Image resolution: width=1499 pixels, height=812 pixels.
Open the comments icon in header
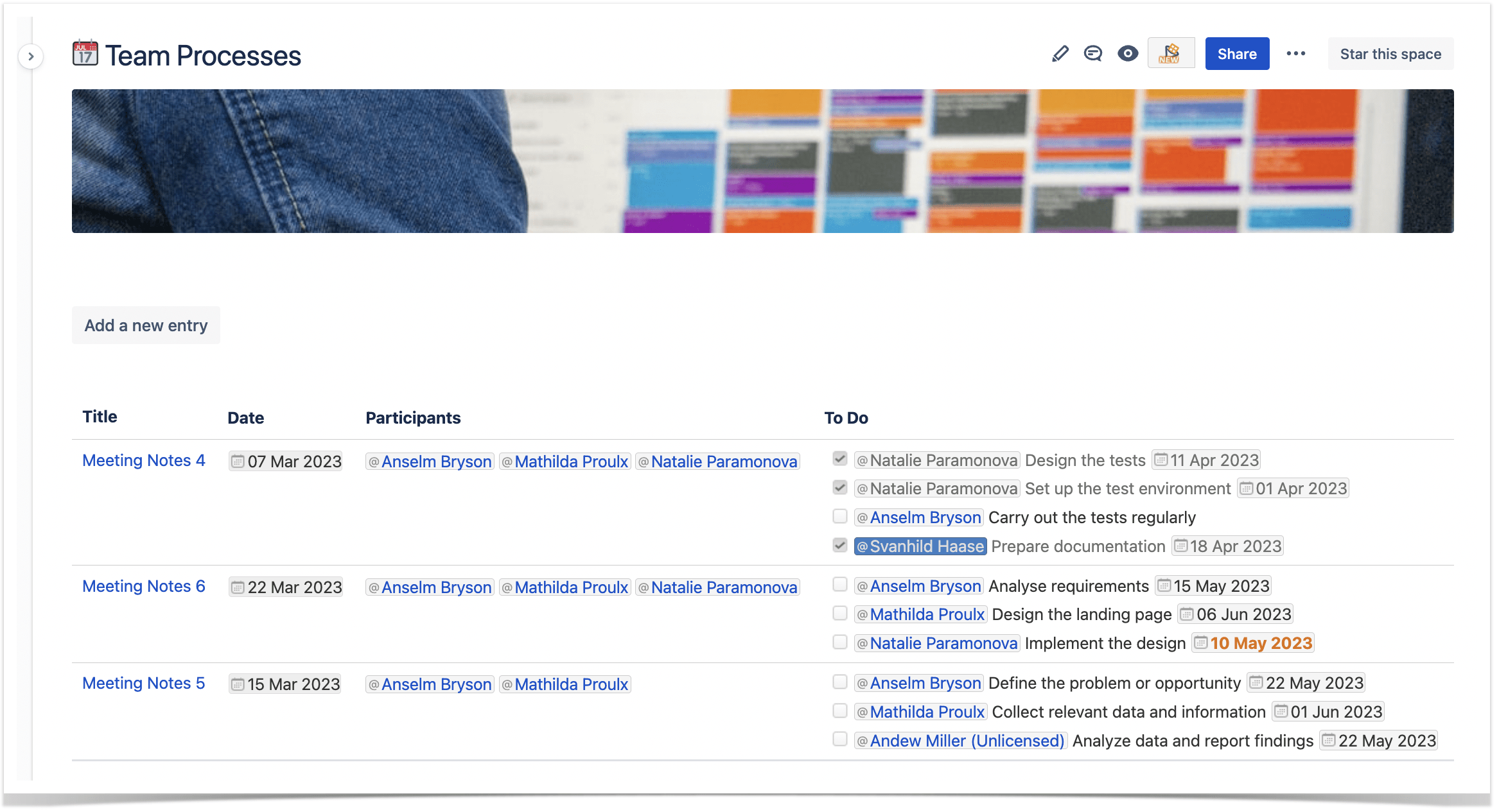point(1093,54)
